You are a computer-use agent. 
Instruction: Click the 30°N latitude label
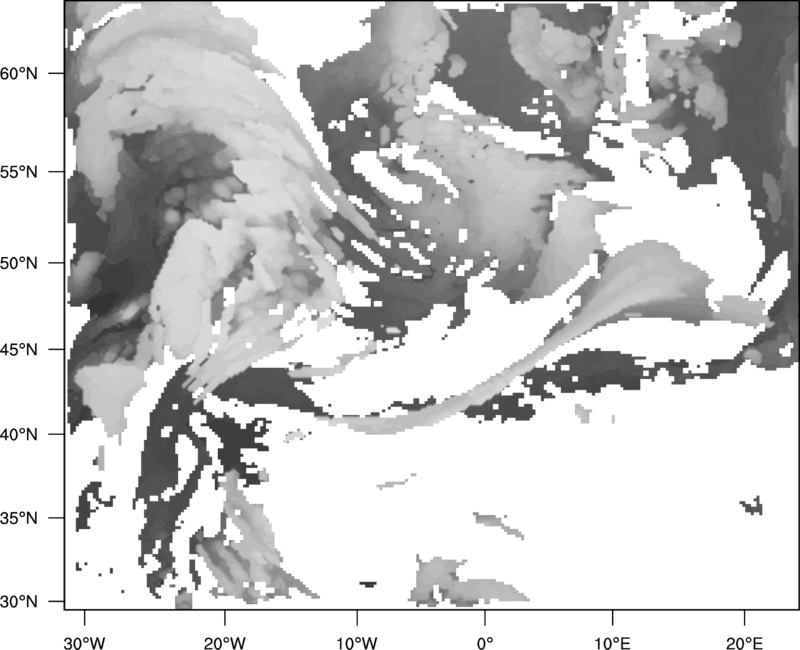(19, 602)
